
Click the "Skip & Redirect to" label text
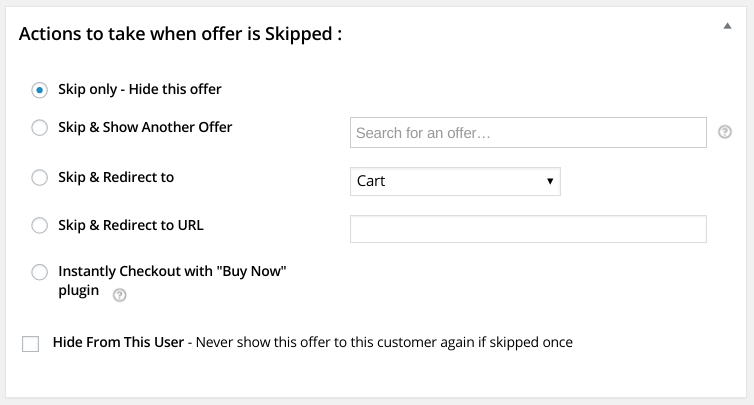tap(116, 177)
